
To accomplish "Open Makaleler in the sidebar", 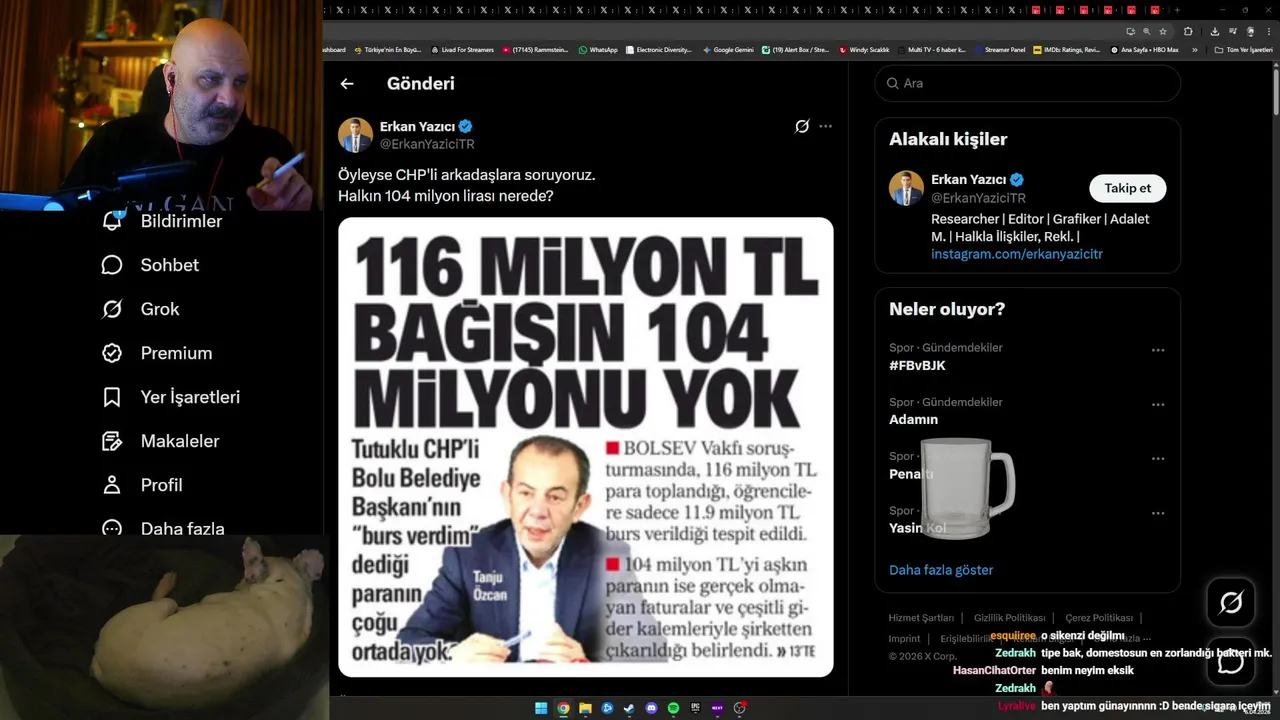I will 161,441.
